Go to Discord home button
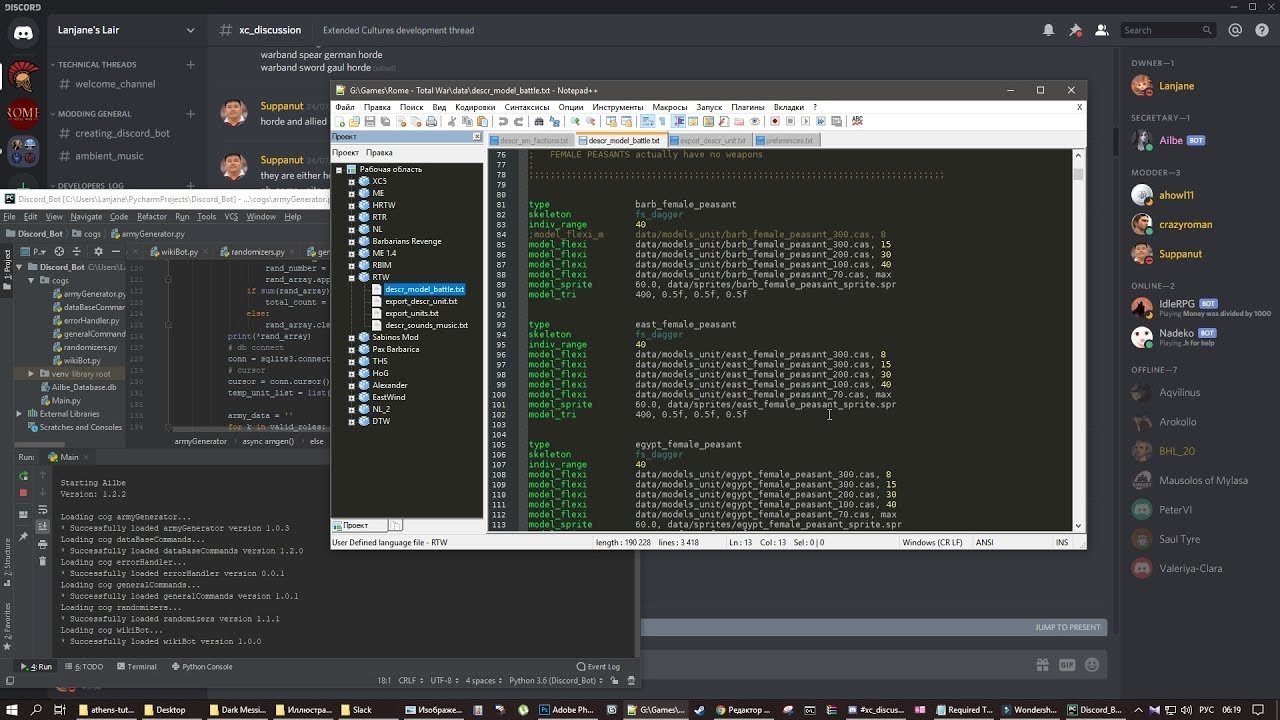The height and width of the screenshot is (720, 1280). [22, 33]
